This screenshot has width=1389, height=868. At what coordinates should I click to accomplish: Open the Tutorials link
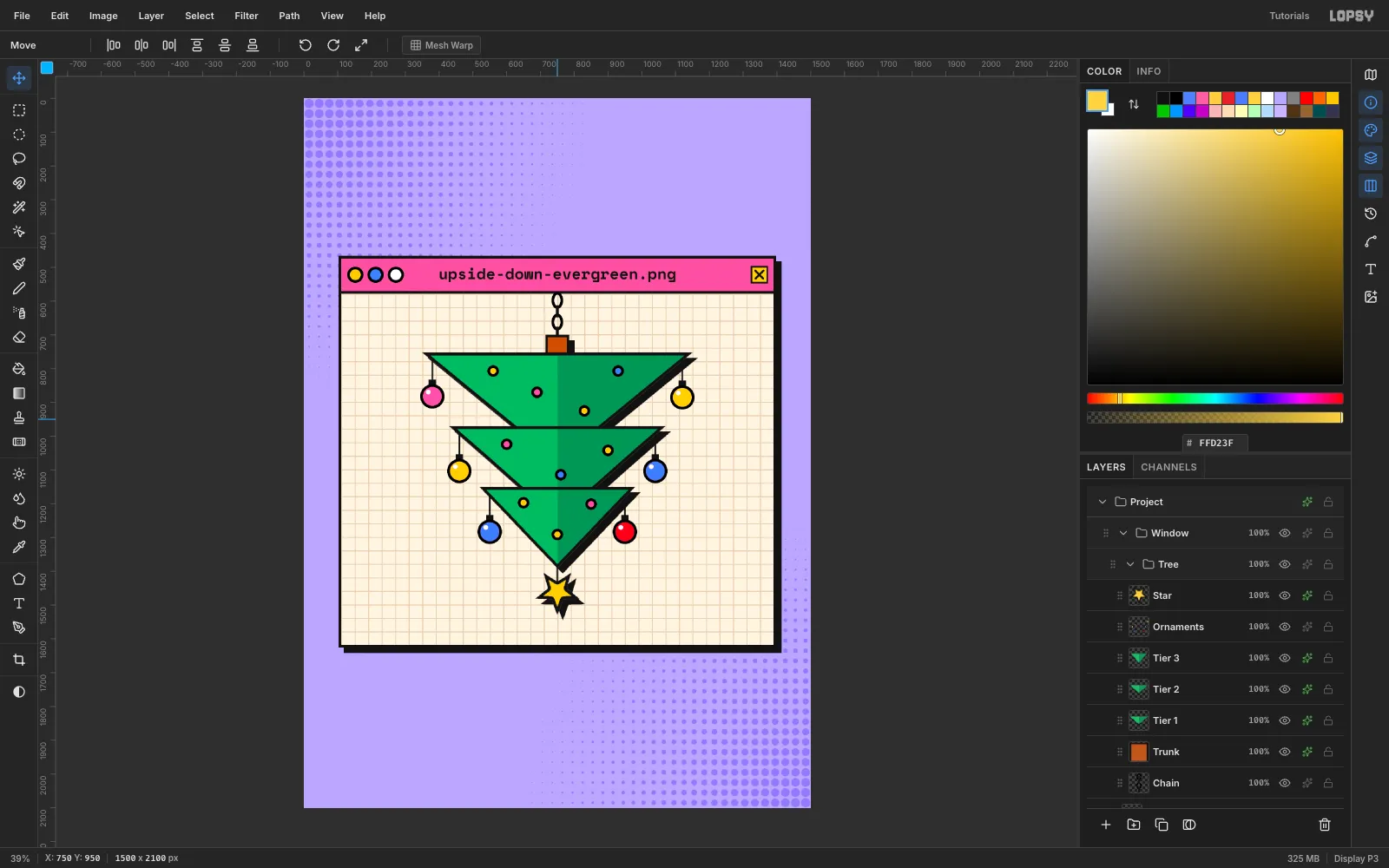[1289, 16]
